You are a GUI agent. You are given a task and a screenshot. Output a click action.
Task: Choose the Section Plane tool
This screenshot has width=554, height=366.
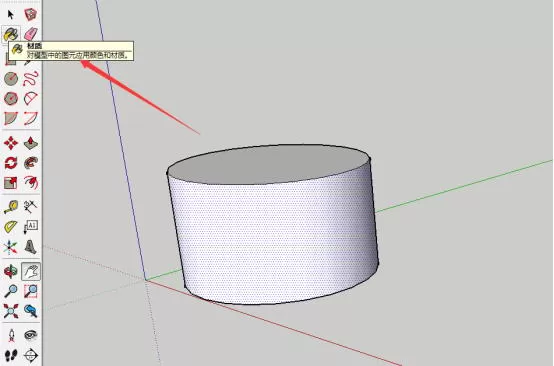31,355
